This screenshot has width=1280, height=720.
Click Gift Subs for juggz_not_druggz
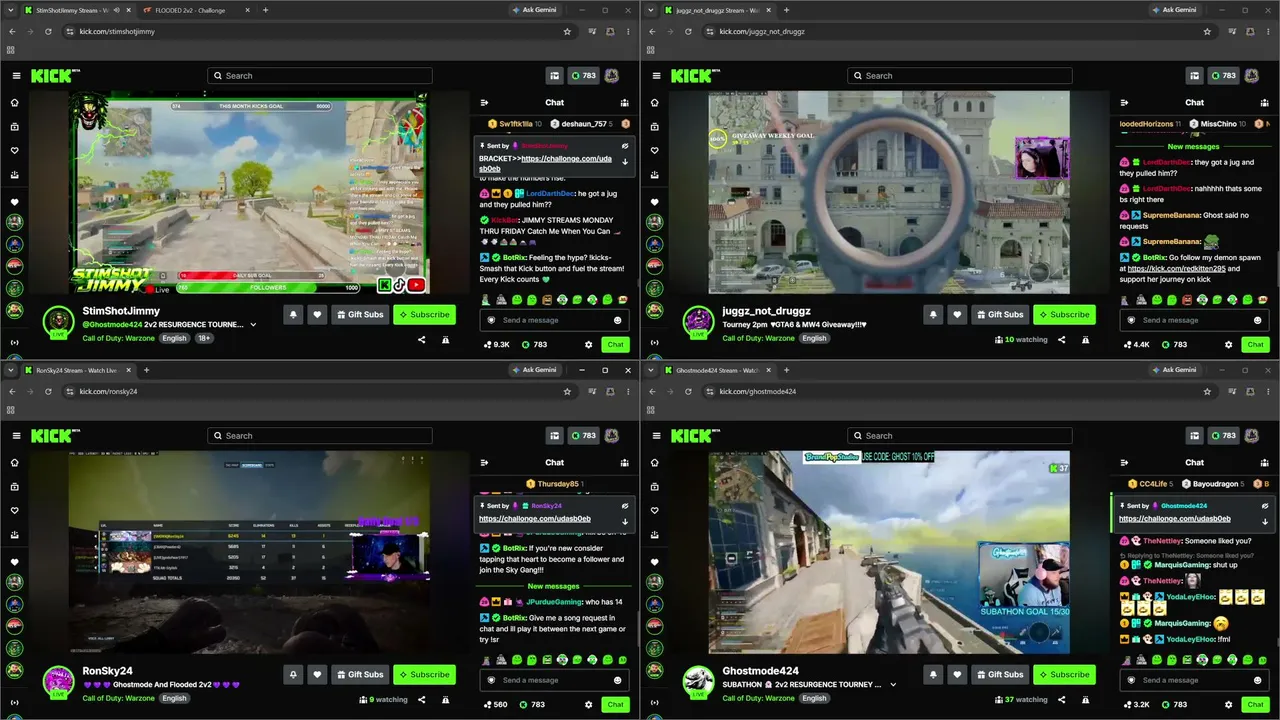1000,314
